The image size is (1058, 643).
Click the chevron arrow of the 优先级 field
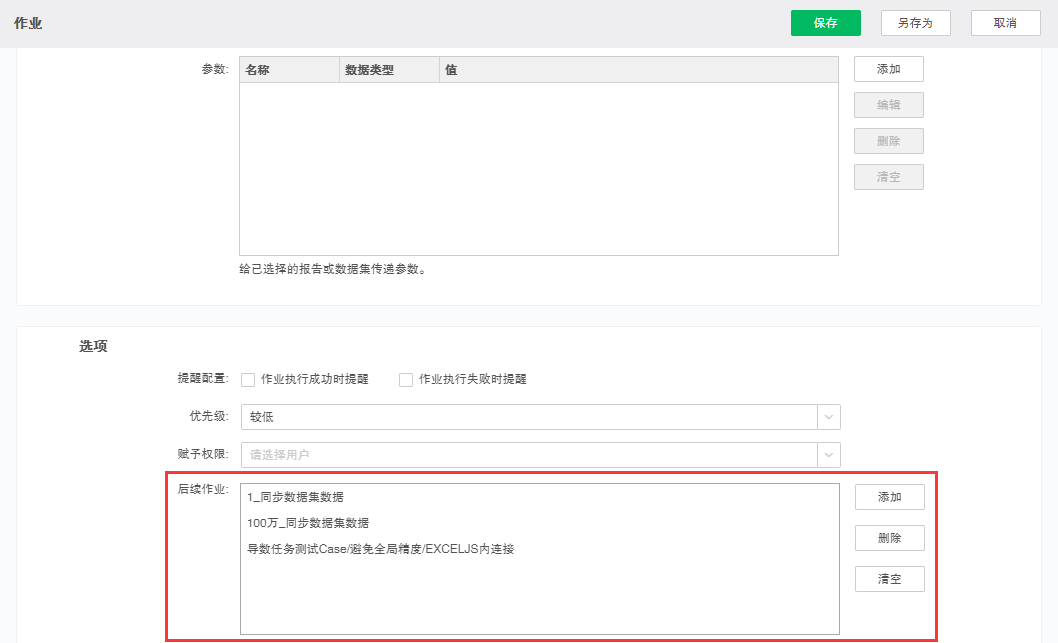pyautogui.click(x=829, y=417)
